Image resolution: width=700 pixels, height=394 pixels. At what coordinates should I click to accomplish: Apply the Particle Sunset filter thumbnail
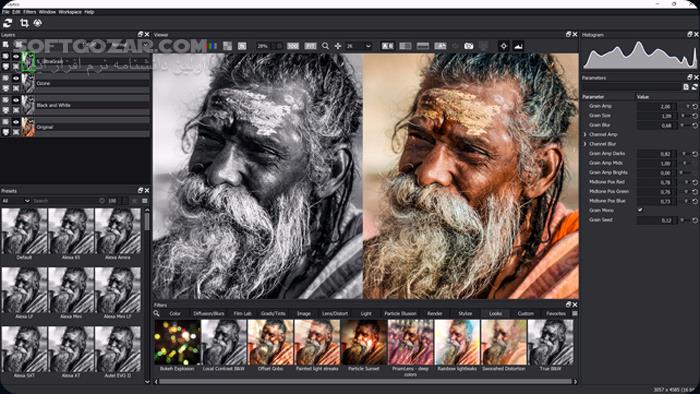click(x=364, y=342)
